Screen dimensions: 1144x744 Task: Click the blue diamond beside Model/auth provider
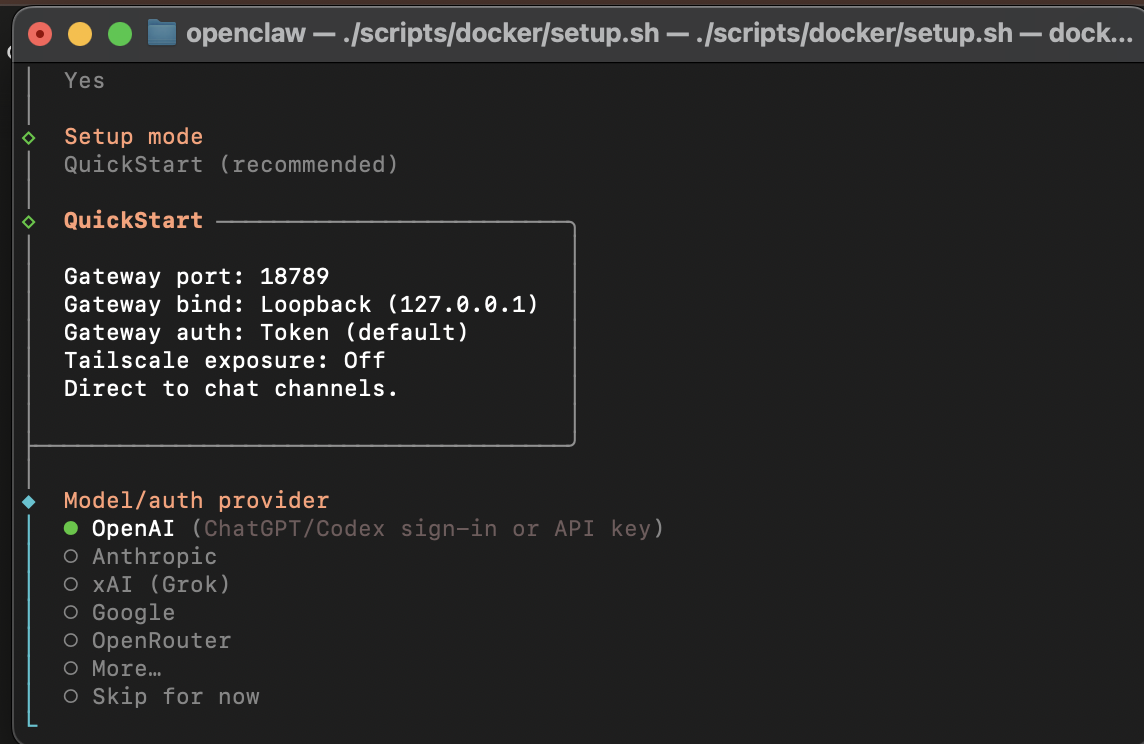pyautogui.click(x=28, y=502)
